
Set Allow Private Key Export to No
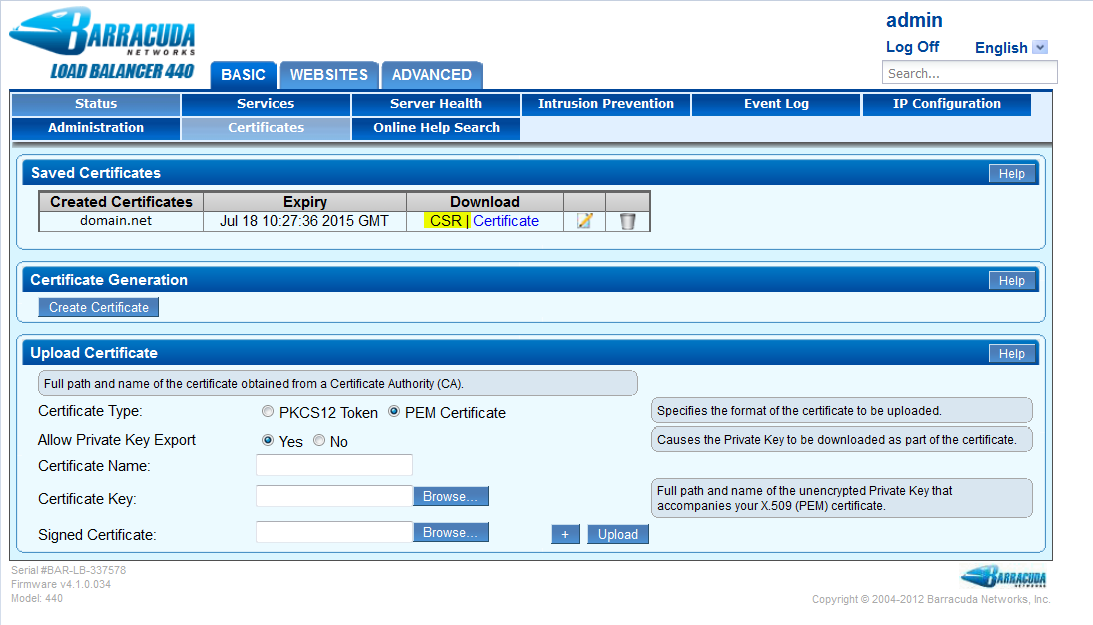click(319, 440)
